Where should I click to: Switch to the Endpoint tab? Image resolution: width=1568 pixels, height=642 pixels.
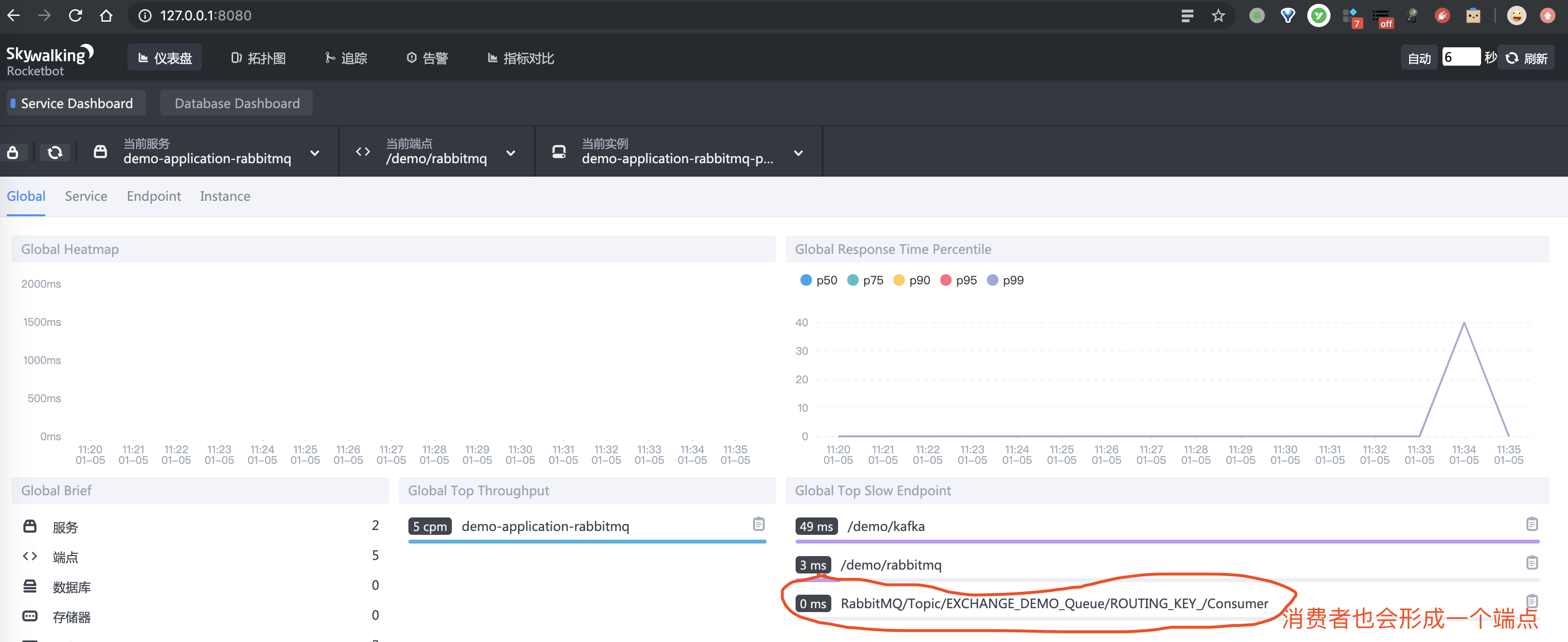154,196
